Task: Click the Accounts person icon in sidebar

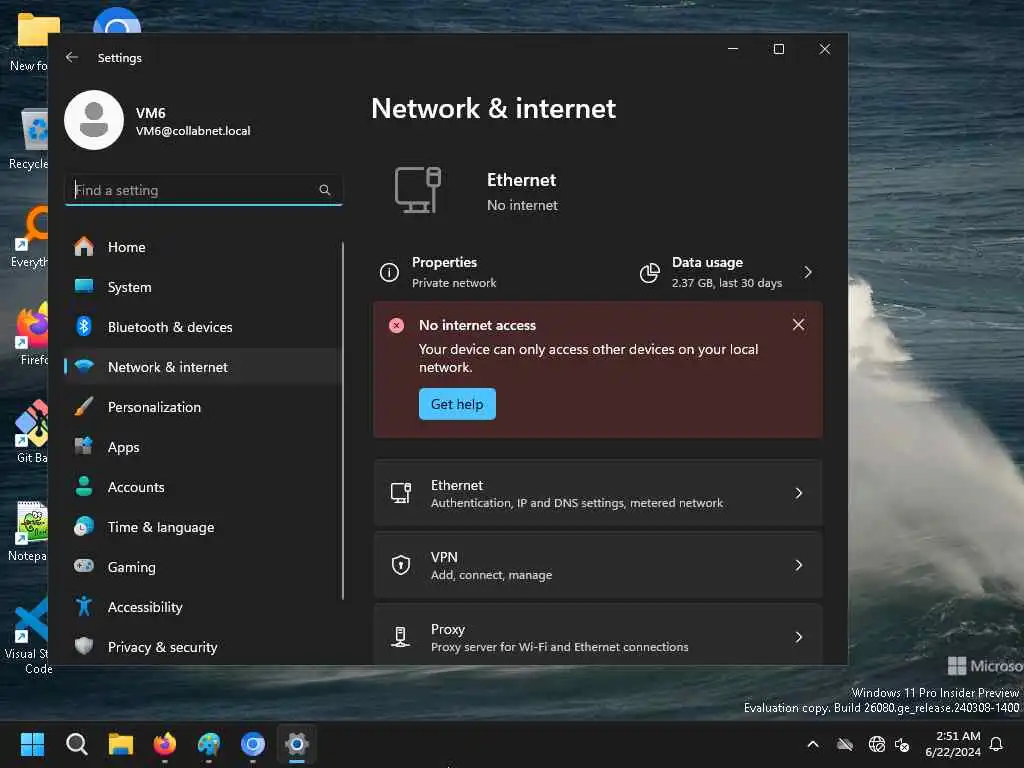Action: click(x=84, y=487)
